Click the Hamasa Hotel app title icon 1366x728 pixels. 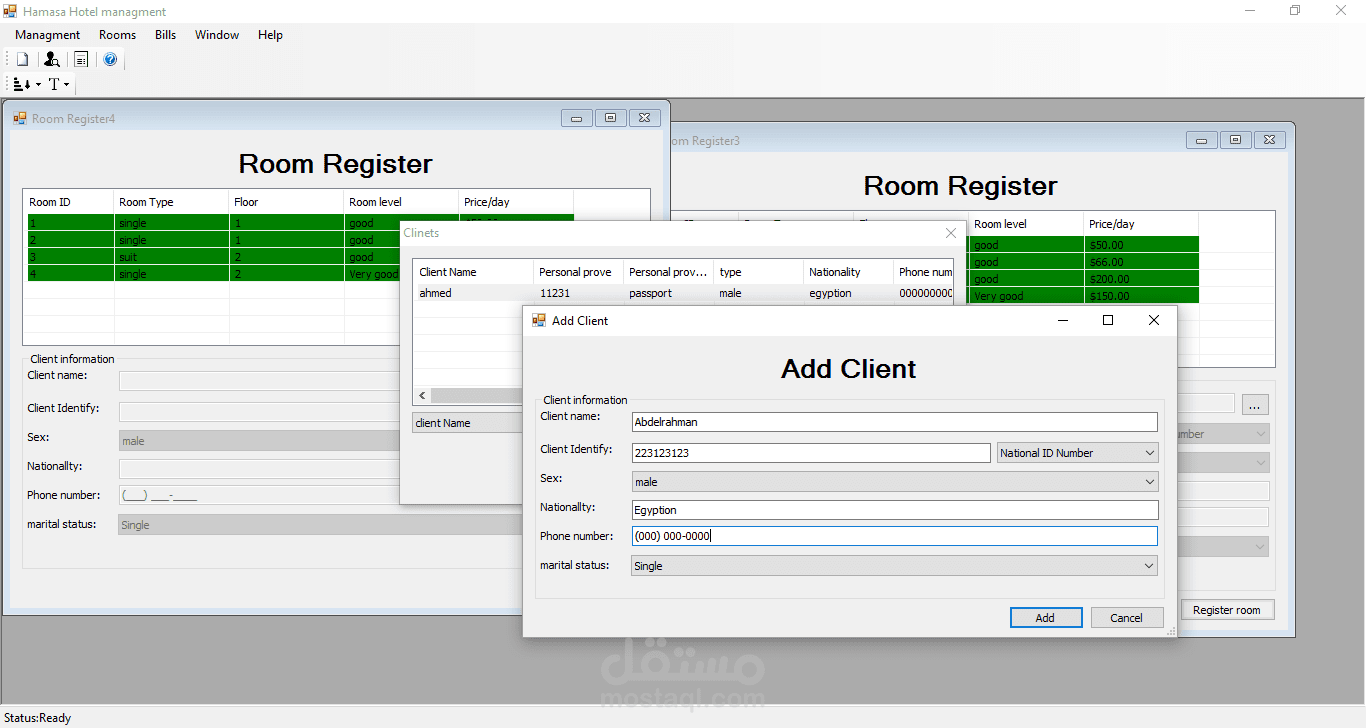[x=10, y=12]
